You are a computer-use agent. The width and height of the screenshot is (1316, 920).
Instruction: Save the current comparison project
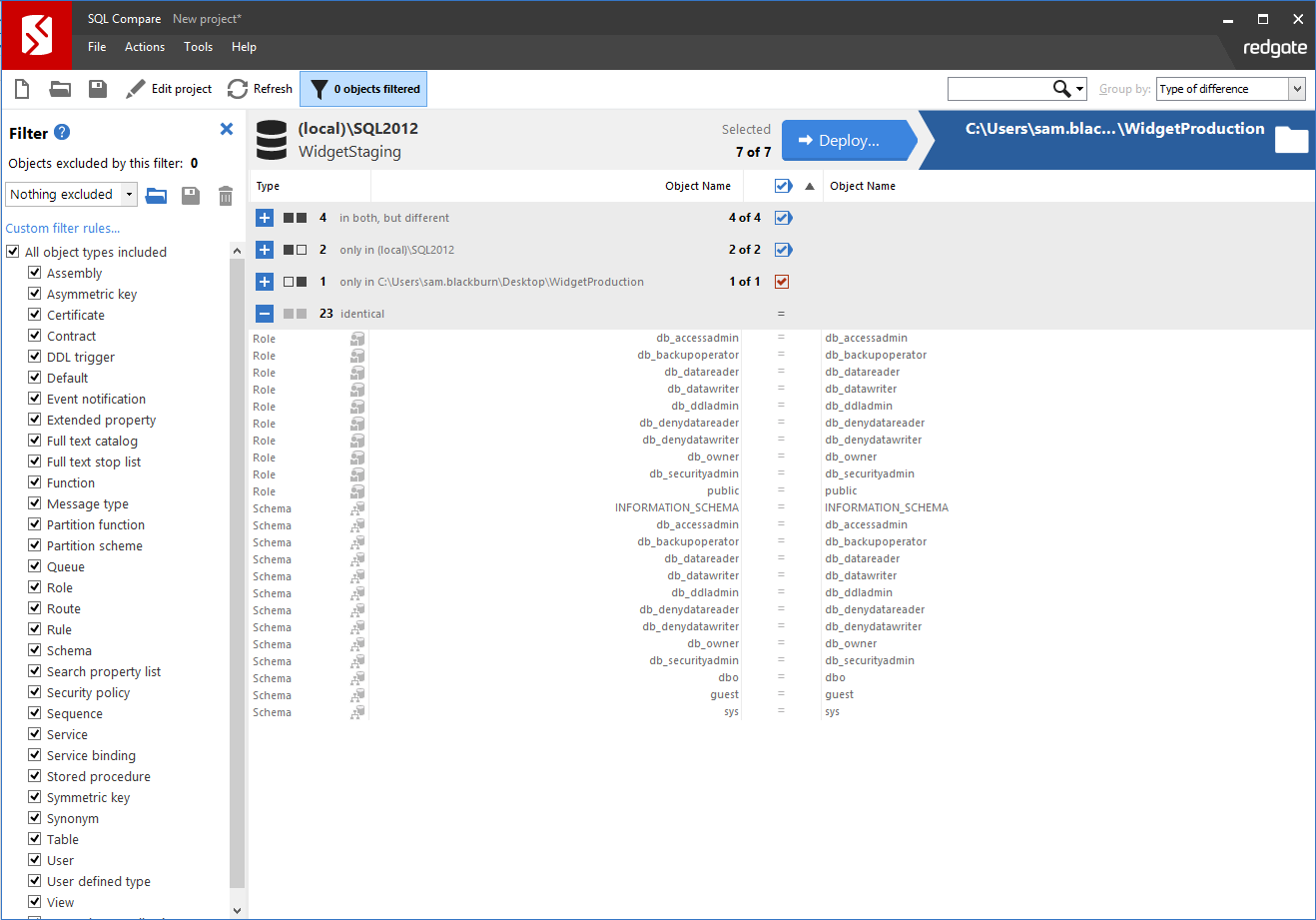tap(97, 88)
